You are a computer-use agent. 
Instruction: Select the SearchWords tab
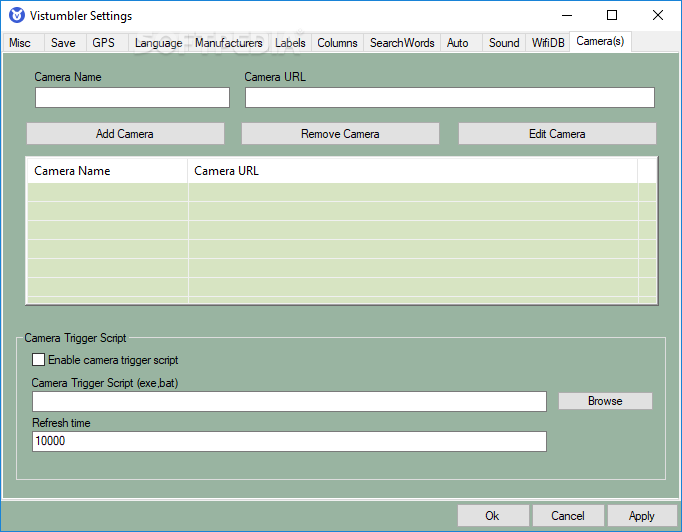click(402, 43)
